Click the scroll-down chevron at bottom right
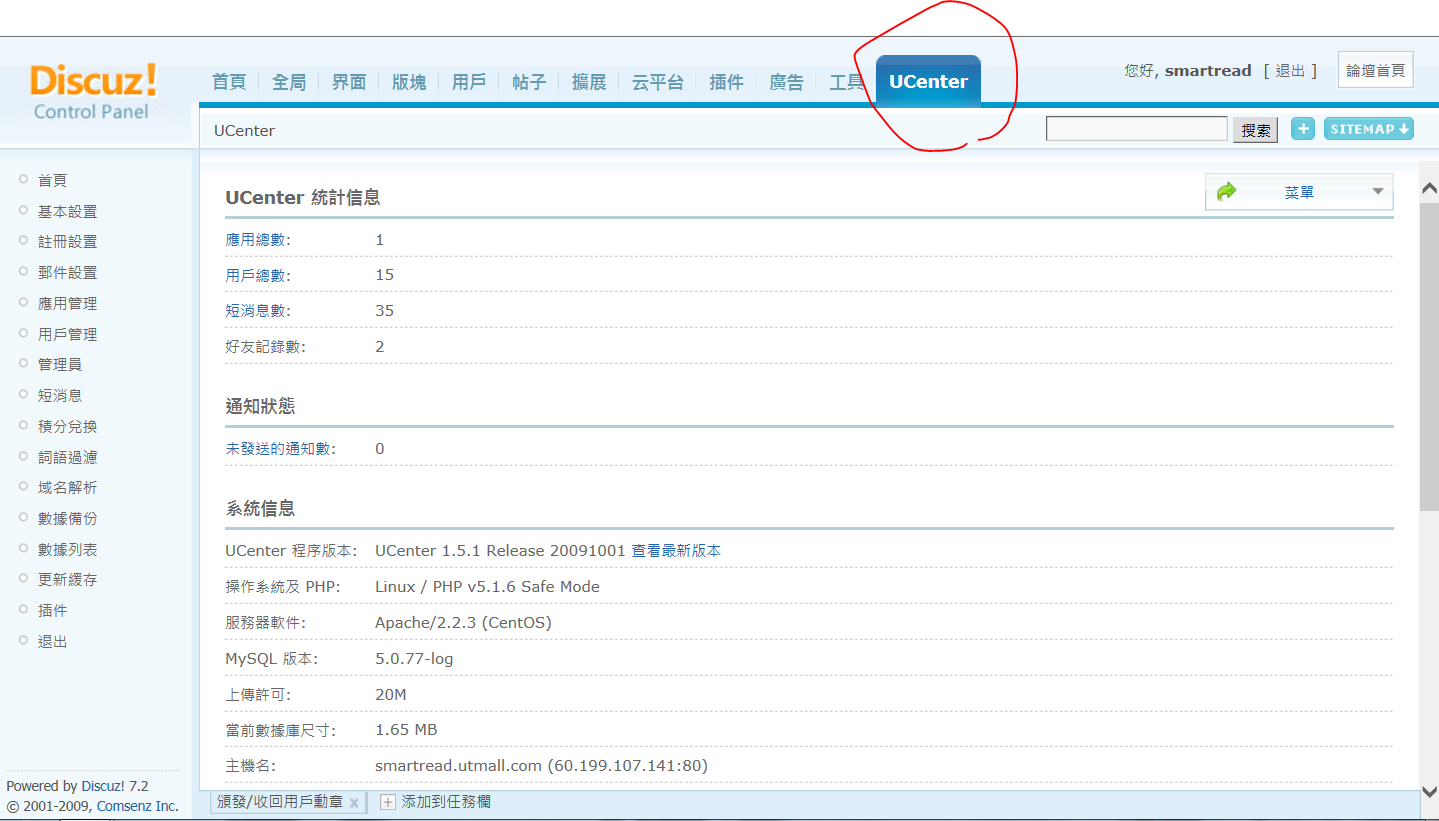Viewport: 1439px width, 821px height. point(1429,791)
